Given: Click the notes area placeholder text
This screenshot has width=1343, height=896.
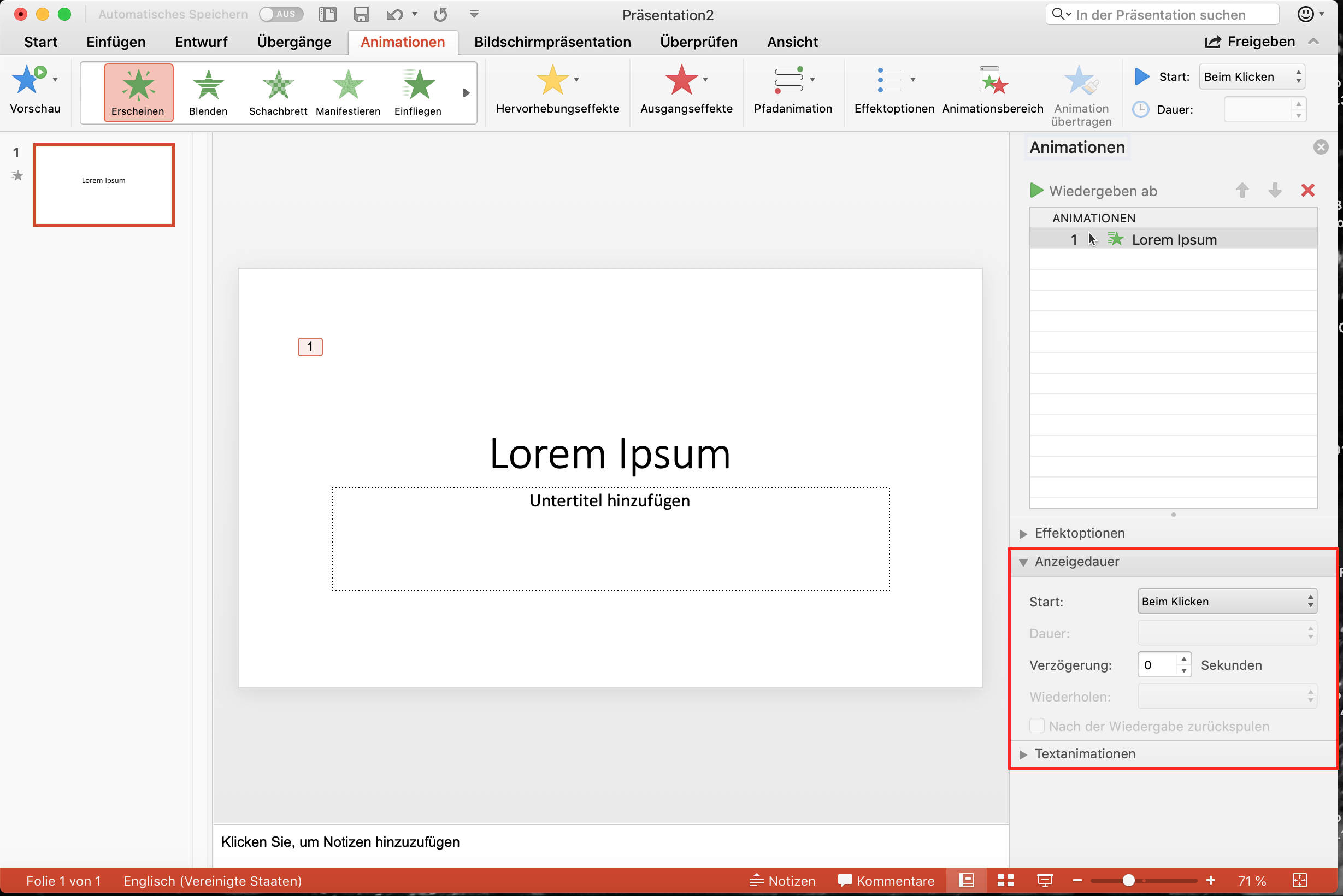Looking at the screenshot, I should tap(340, 841).
